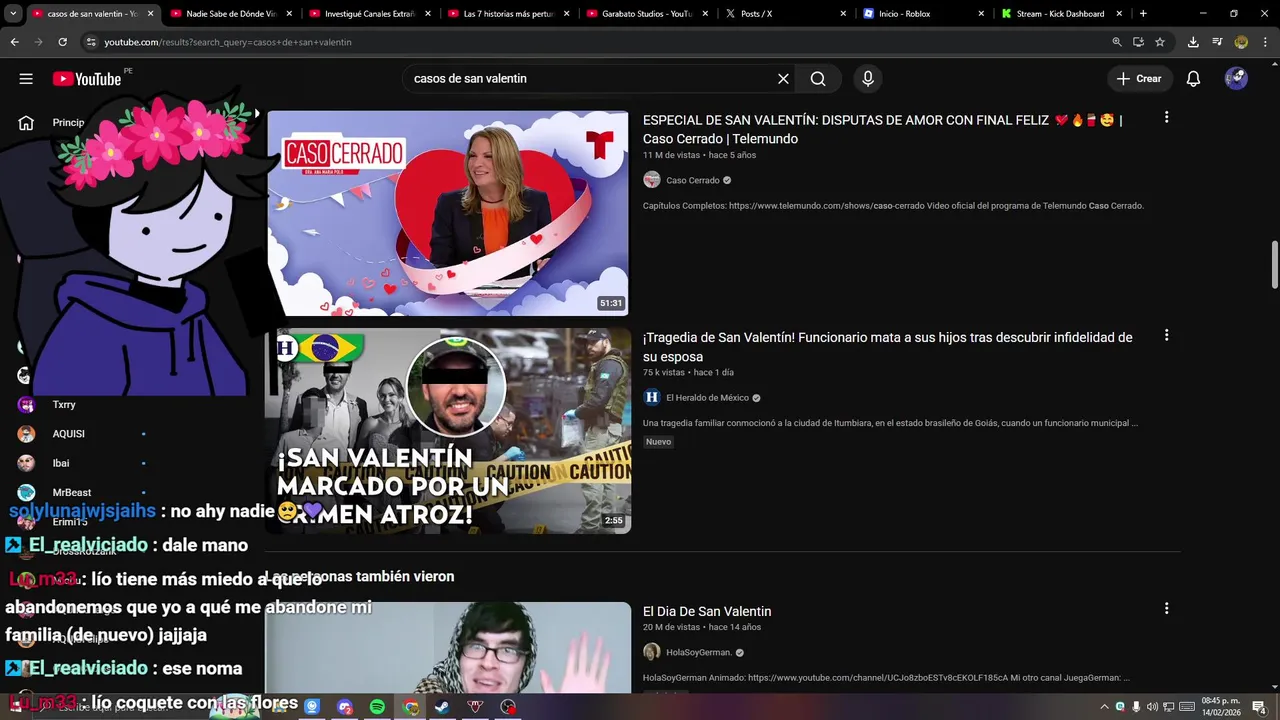
Task: Open YouTube notifications bell
Action: coord(1193,79)
